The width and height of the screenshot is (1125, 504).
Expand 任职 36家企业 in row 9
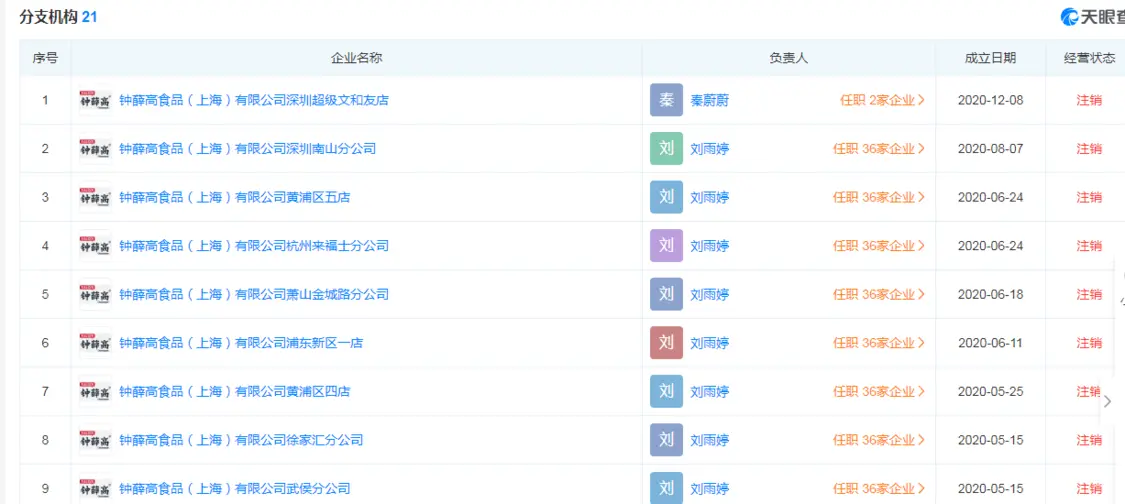[879, 488]
